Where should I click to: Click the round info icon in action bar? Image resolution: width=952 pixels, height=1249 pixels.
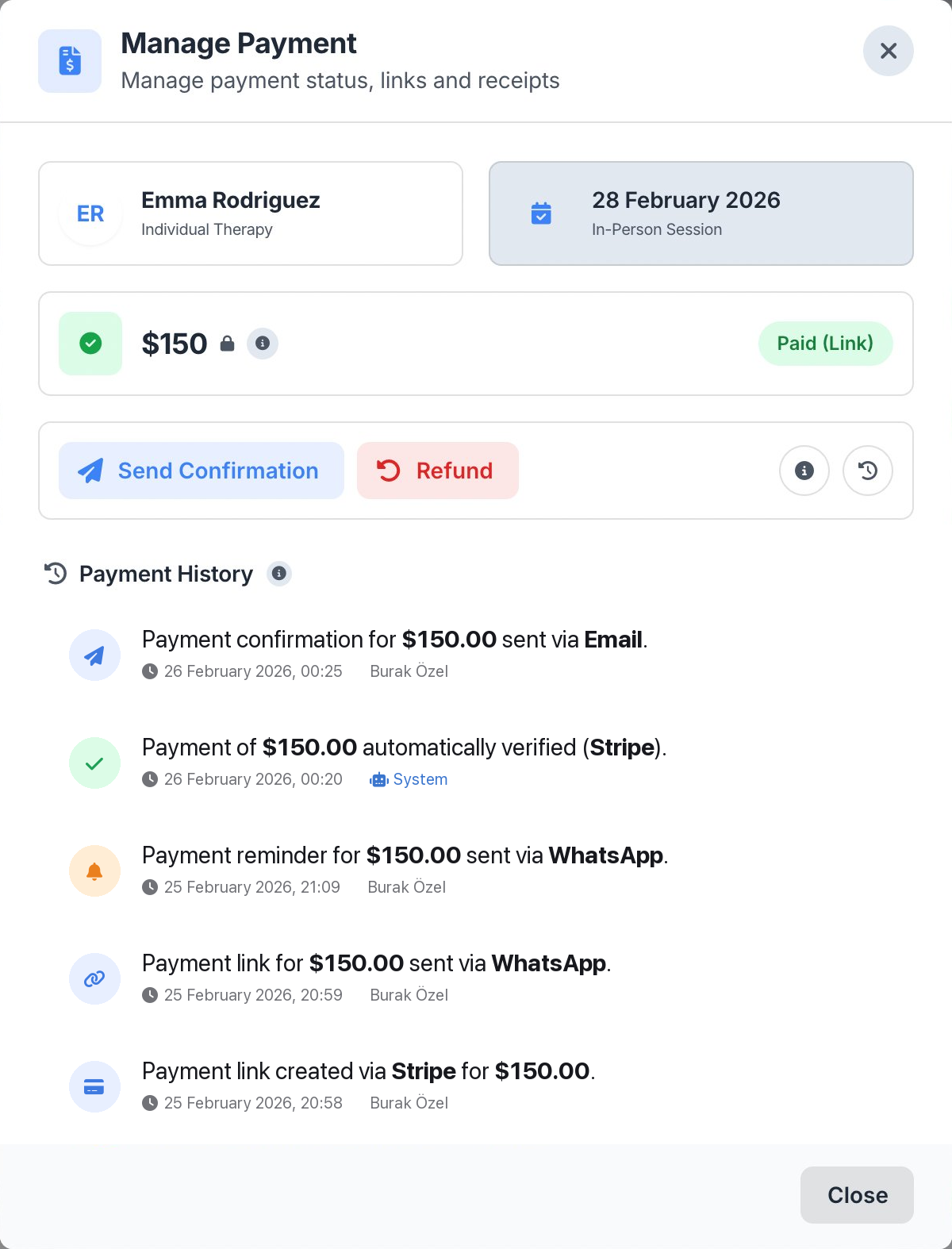[x=804, y=471]
